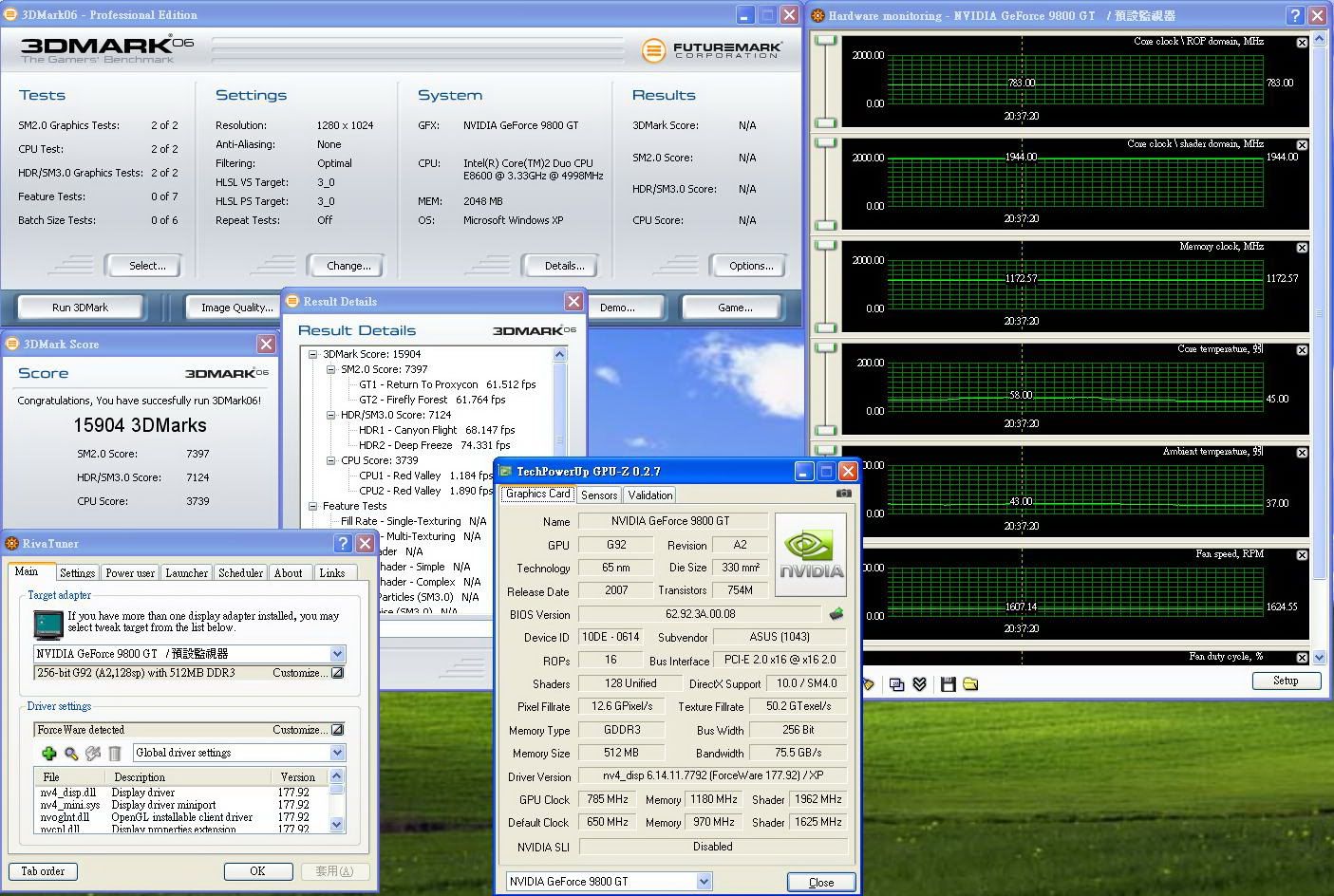Click the RivaTuner driver file list scroll down arrow
Image resolution: width=1334 pixels, height=896 pixels.
336,825
